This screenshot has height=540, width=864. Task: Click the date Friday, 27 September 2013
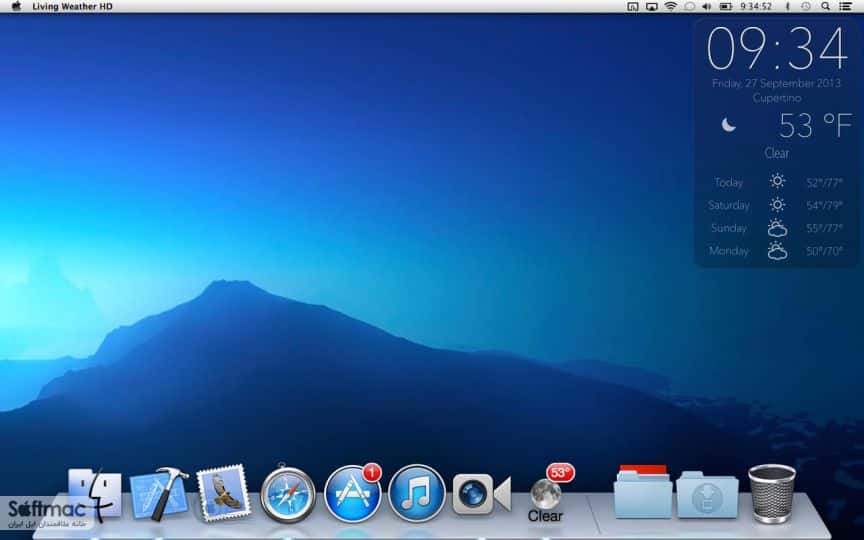pos(776,83)
